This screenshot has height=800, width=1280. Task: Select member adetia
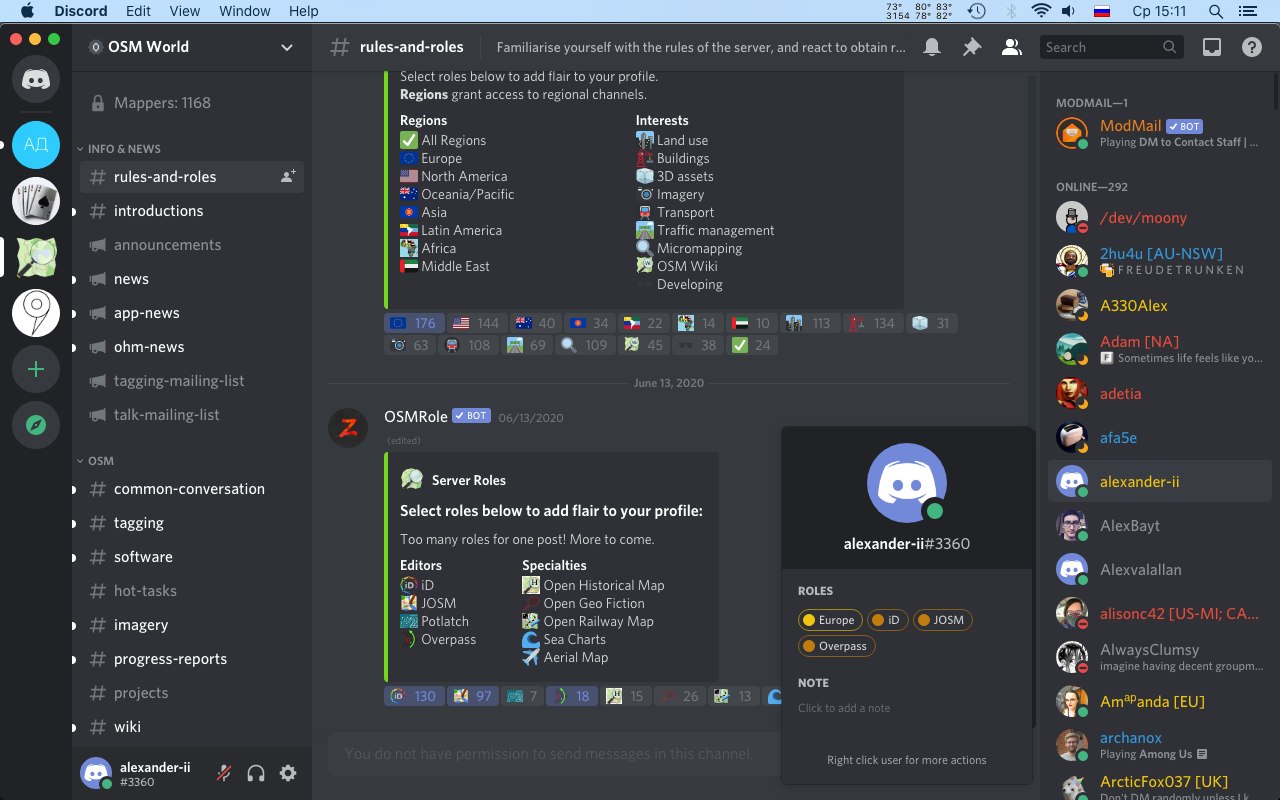click(x=1159, y=393)
